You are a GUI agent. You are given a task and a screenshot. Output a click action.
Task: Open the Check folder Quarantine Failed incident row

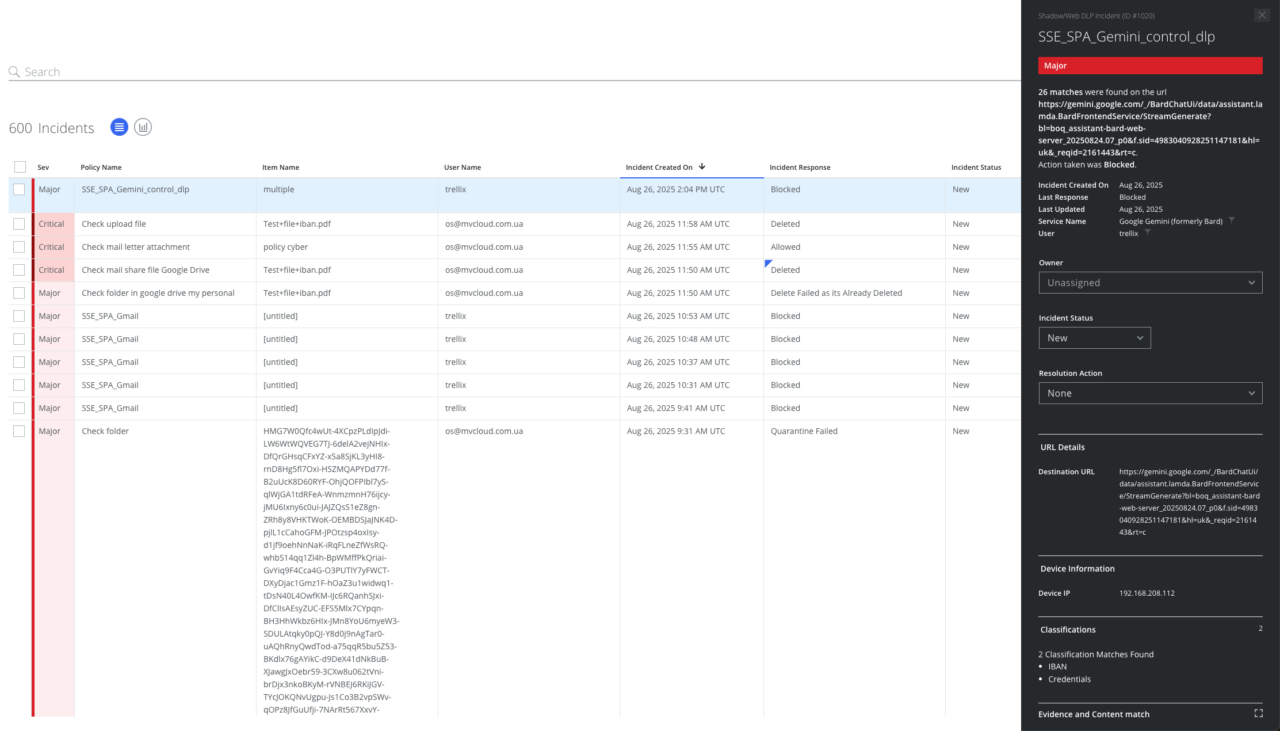click(x=105, y=431)
